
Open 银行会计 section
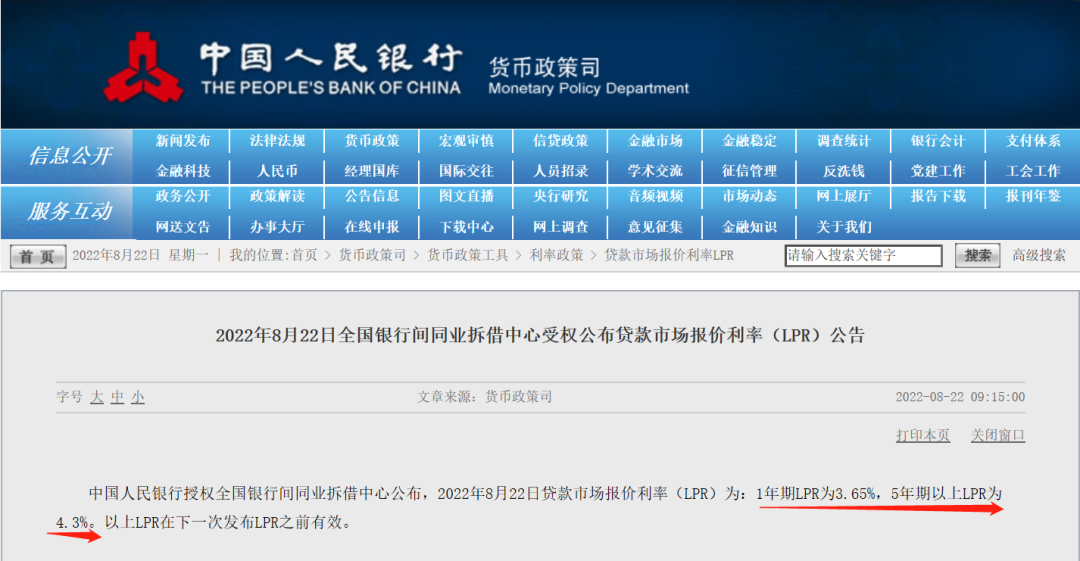pos(938,141)
